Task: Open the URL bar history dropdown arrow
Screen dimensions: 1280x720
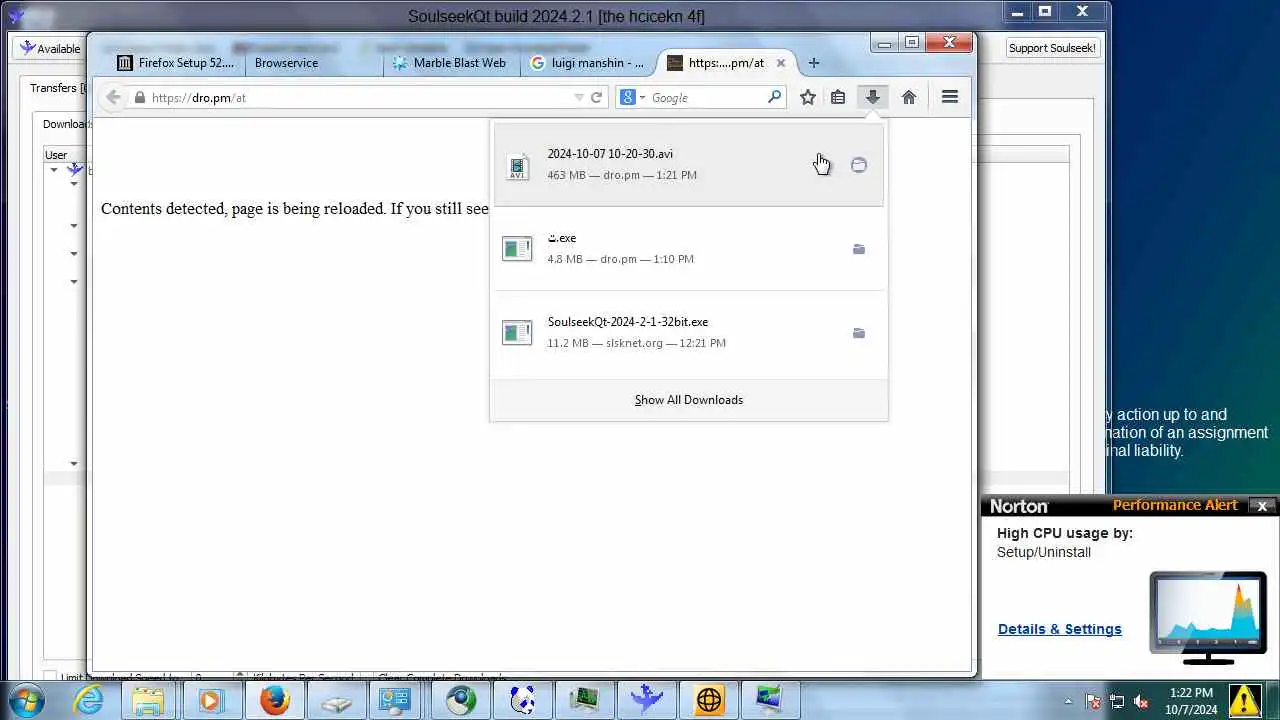Action: [x=578, y=98]
